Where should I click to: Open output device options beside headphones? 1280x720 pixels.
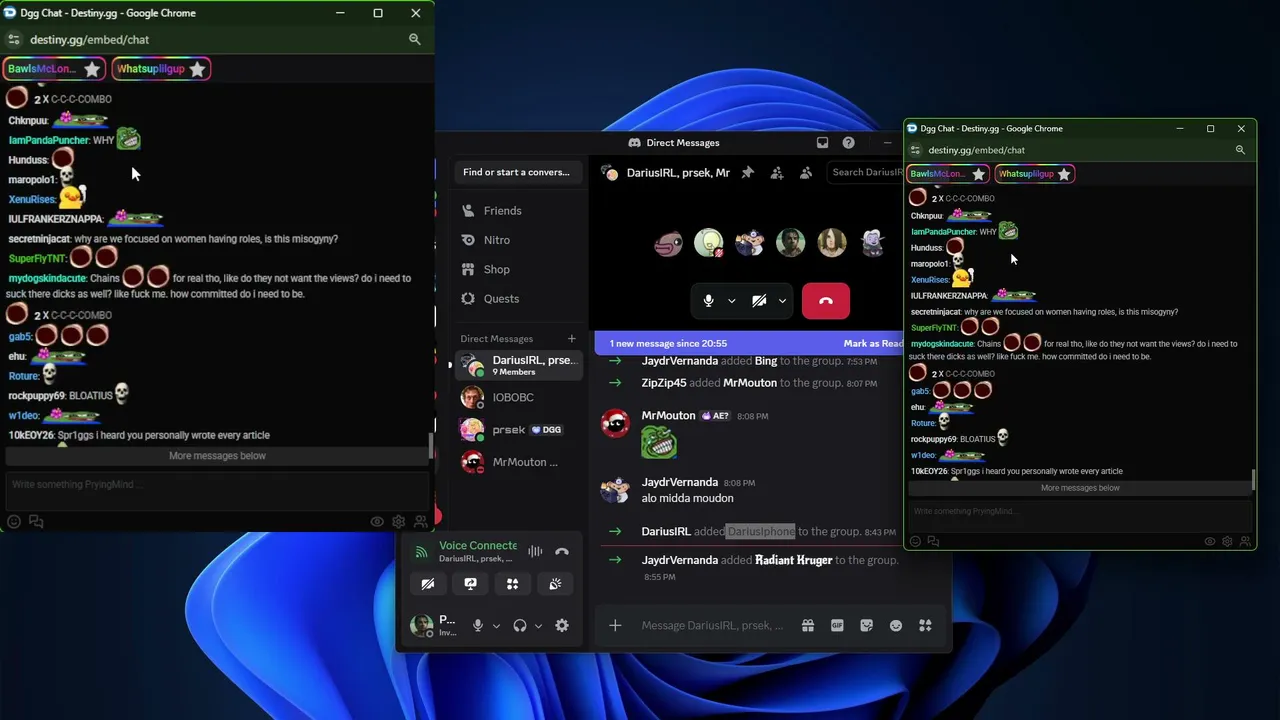pos(538,626)
